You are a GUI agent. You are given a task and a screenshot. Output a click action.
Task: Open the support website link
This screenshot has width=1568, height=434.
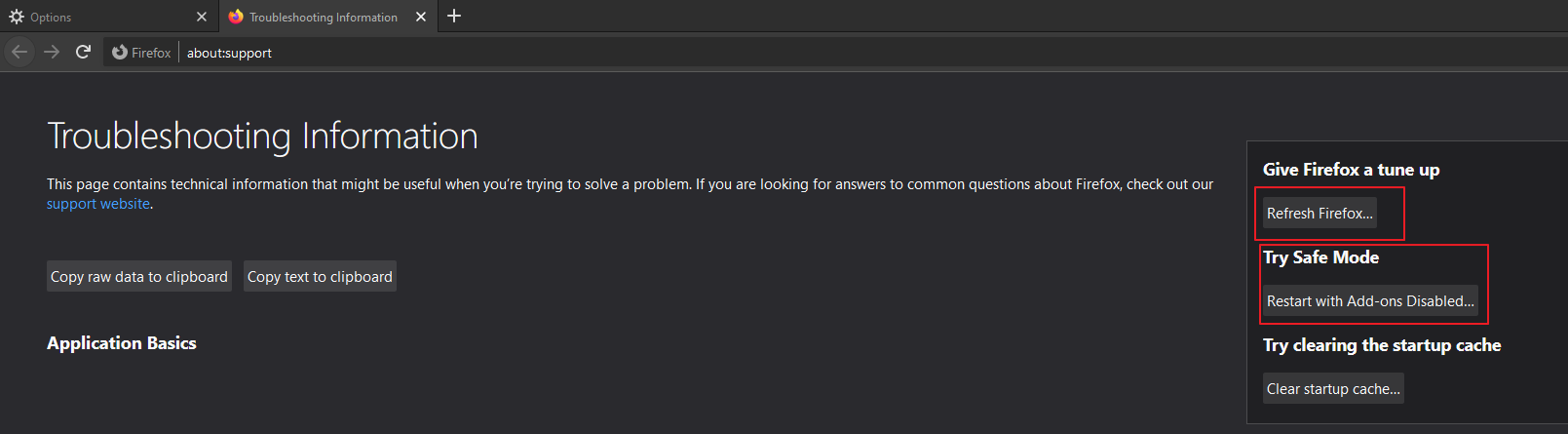98,204
